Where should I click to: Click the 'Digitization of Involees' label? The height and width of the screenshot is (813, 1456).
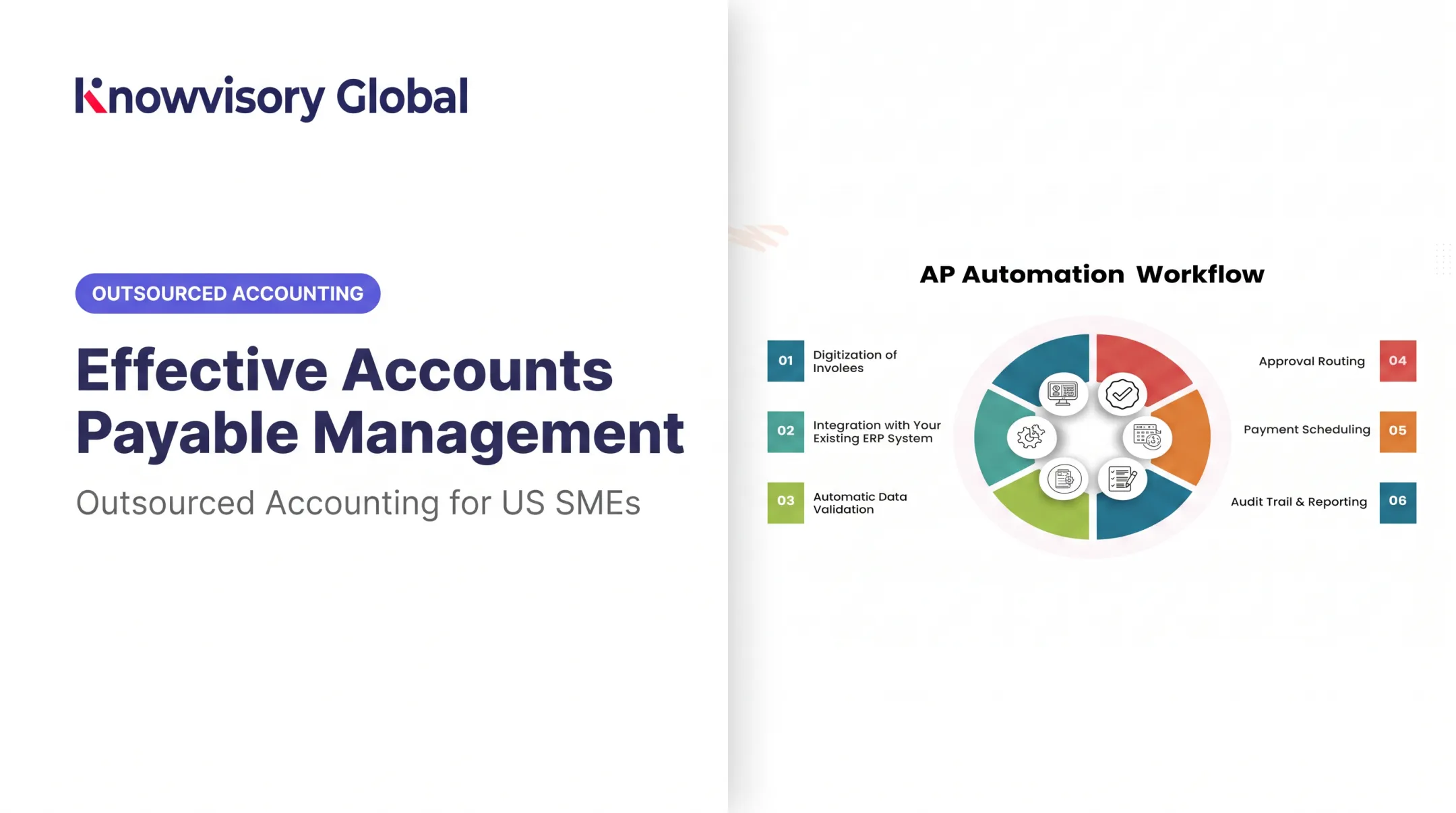click(x=855, y=361)
